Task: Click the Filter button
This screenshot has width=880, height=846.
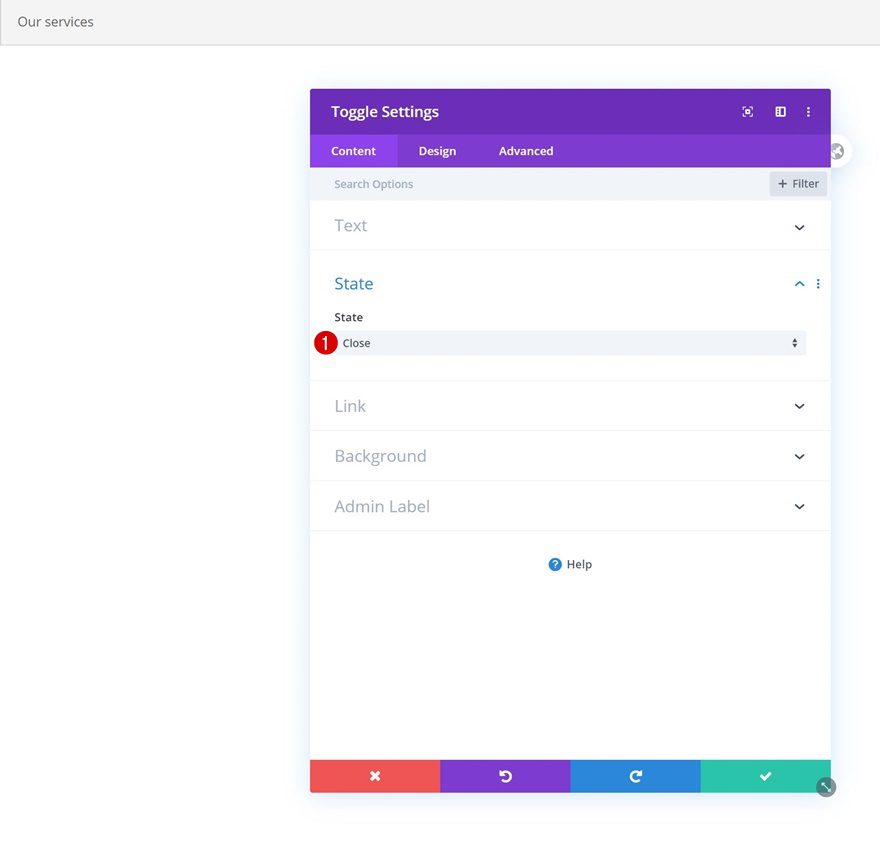Action: tap(797, 183)
